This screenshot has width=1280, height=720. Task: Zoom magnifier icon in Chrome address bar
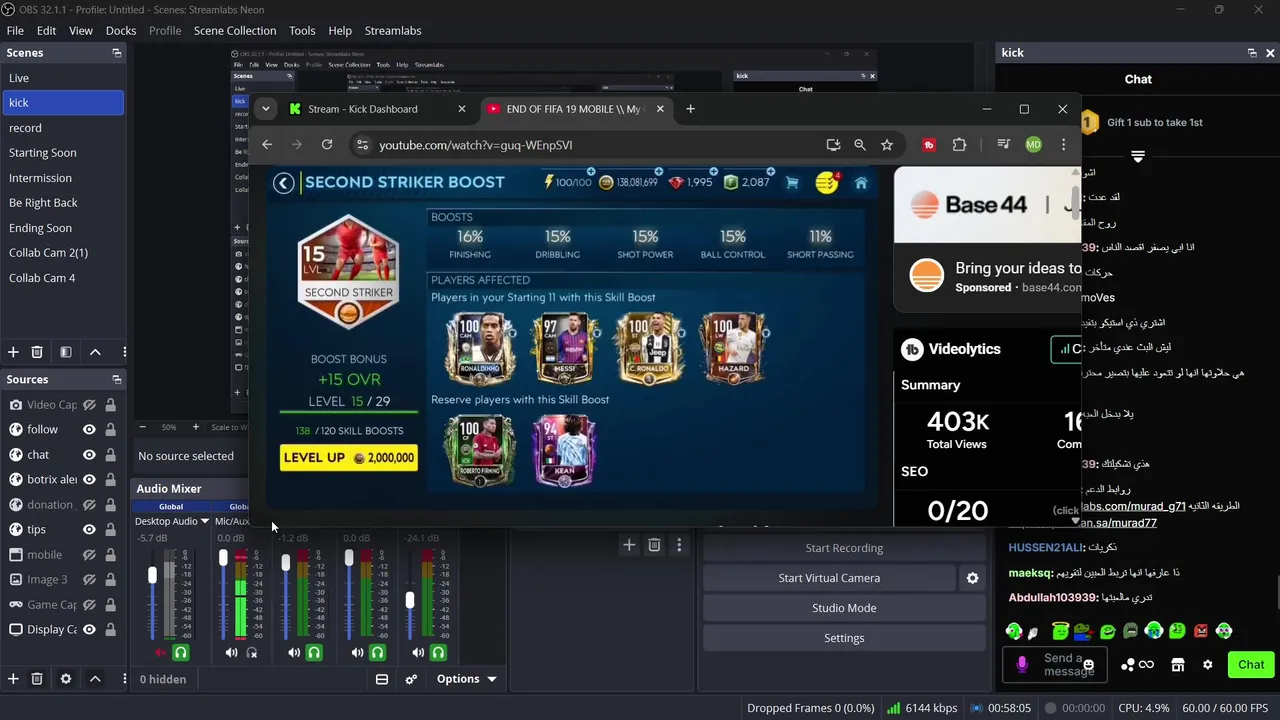coord(860,145)
